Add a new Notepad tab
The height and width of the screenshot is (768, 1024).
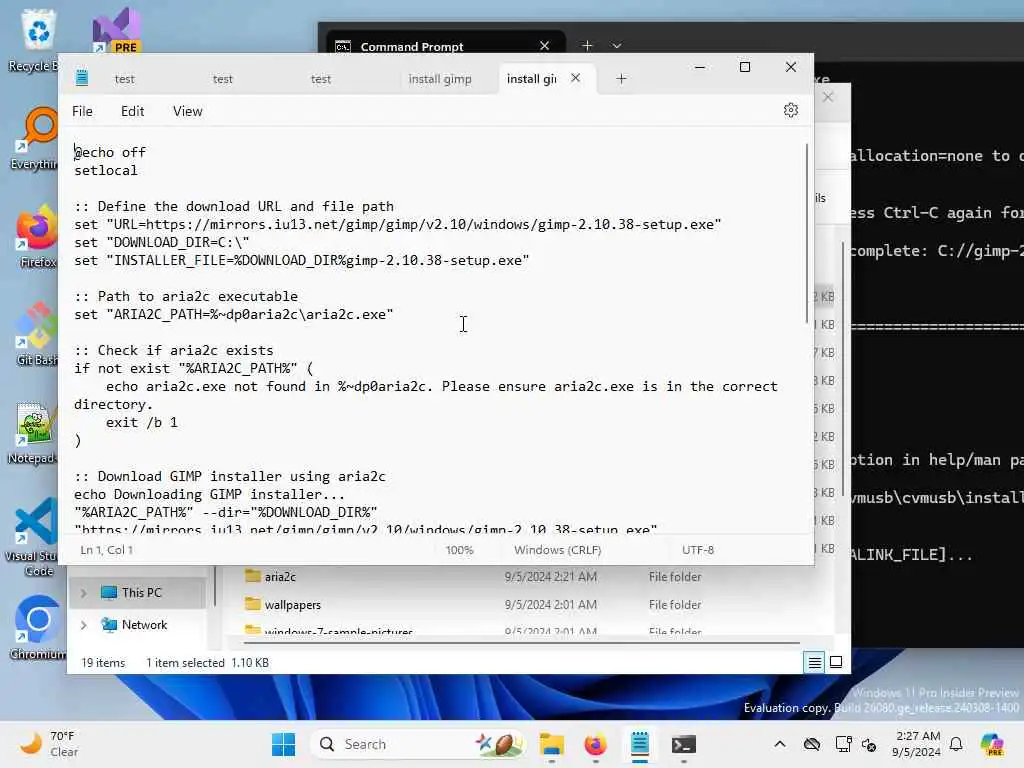click(x=621, y=78)
